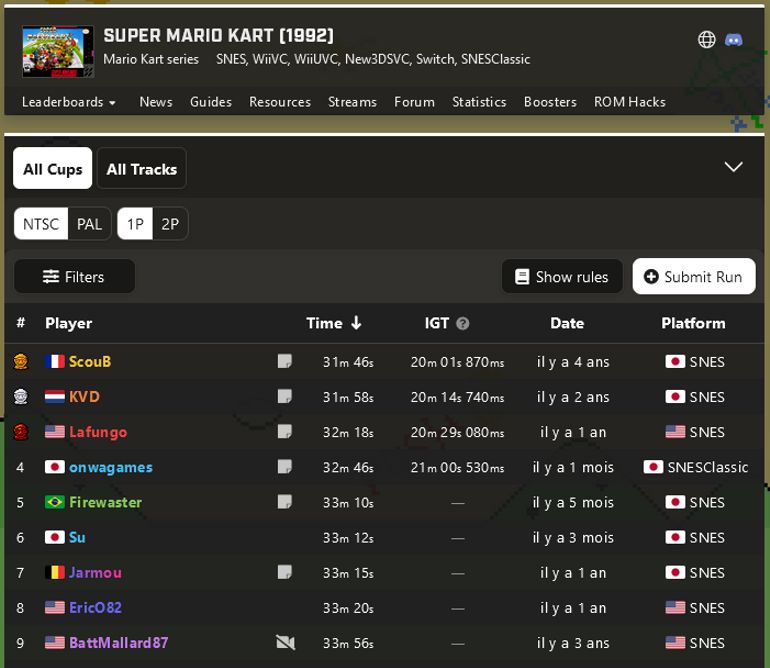Click the Japan platform flag in onwagames' row

pos(653,467)
